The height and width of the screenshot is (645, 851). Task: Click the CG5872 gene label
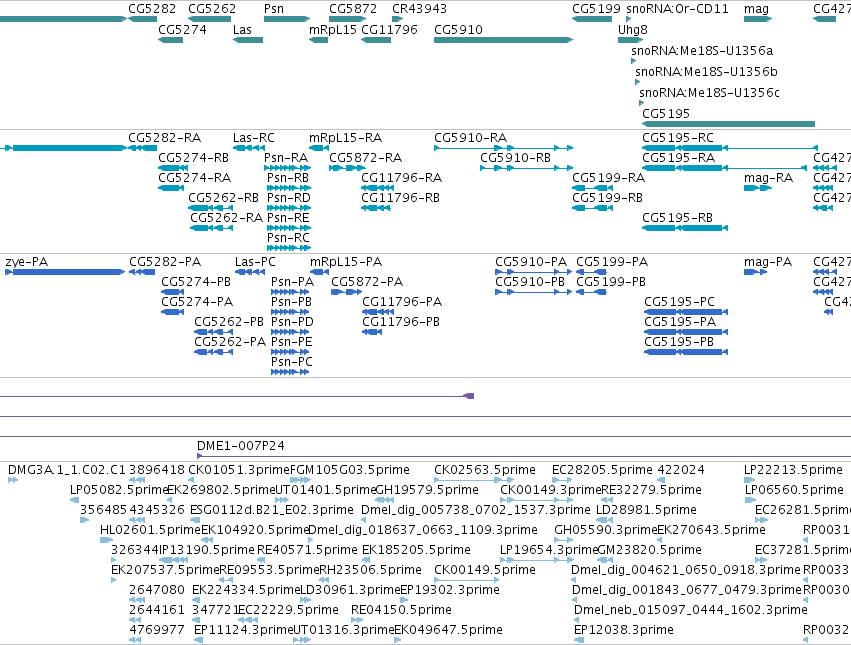353,9
